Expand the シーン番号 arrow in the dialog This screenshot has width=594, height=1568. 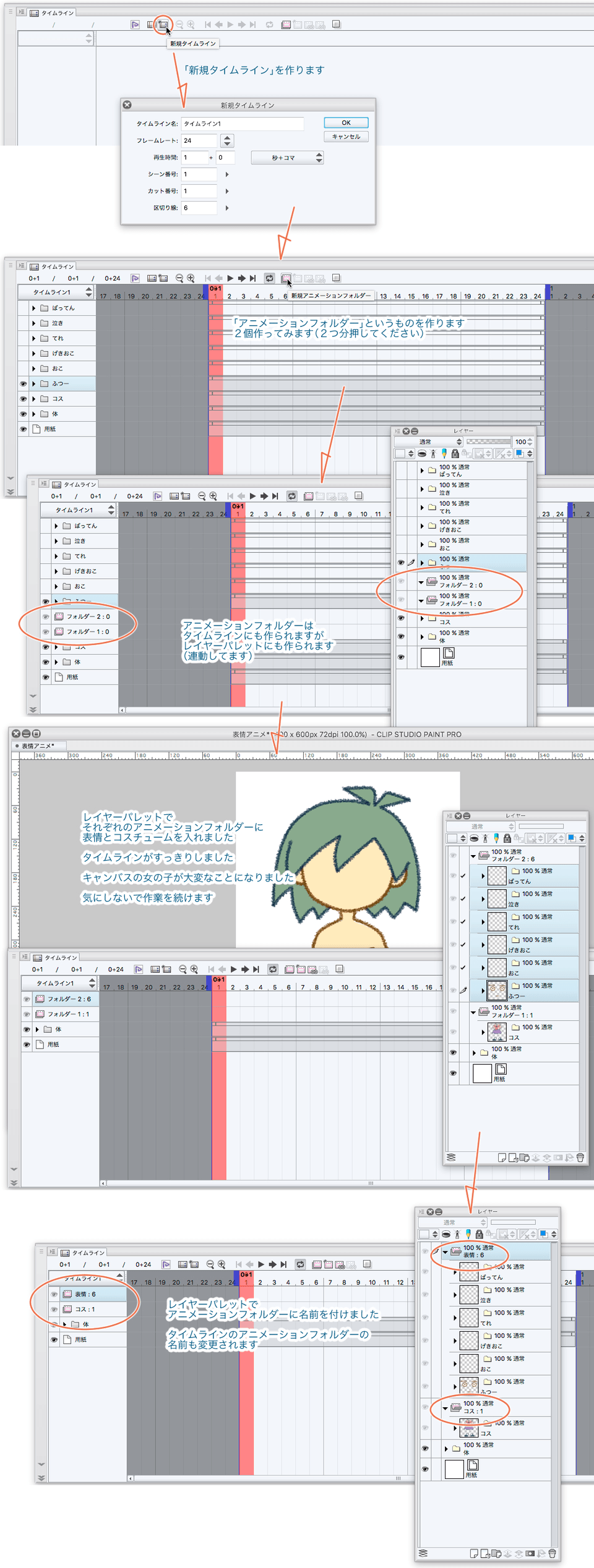pyautogui.click(x=227, y=174)
